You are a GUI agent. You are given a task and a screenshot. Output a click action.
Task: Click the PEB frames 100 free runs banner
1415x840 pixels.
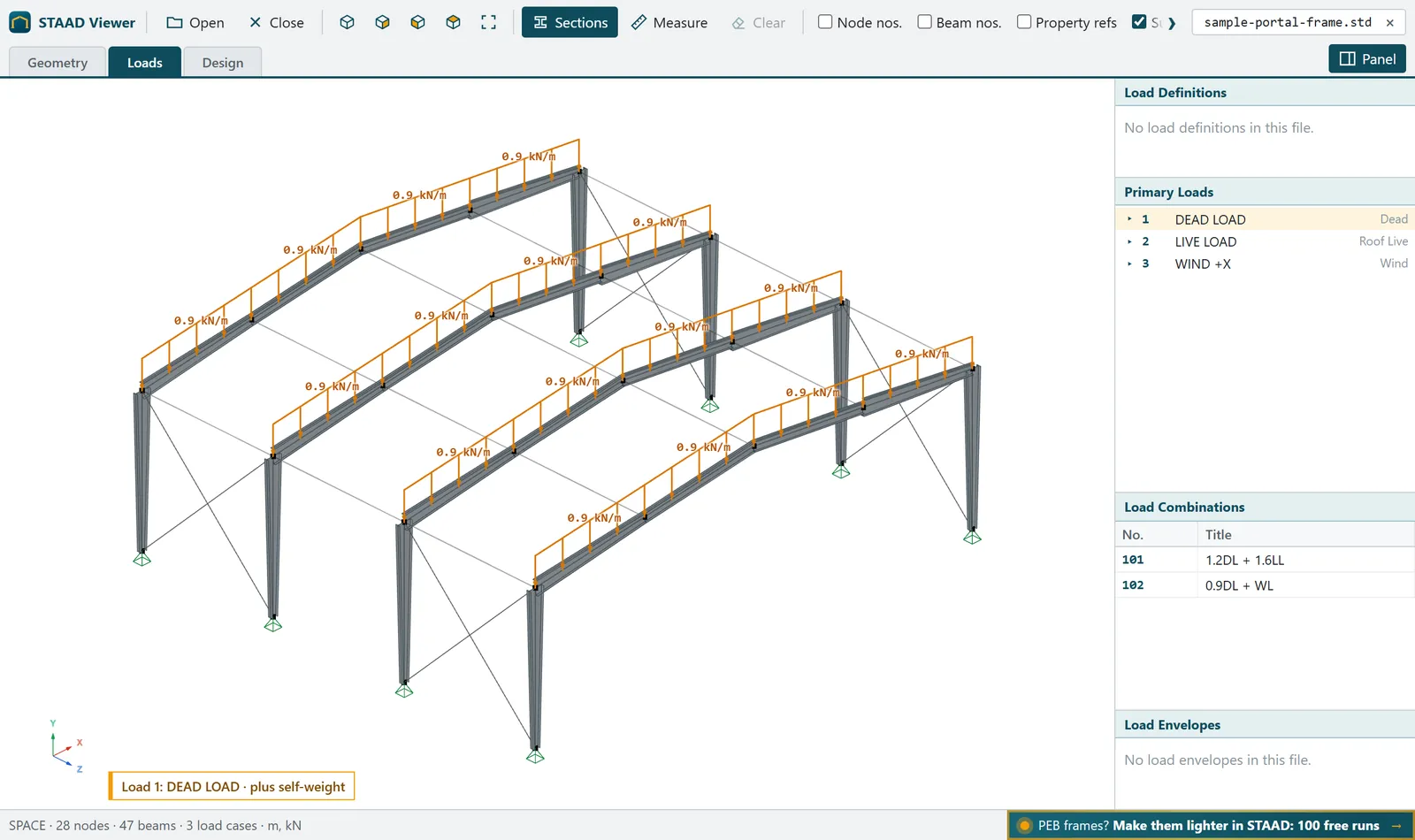point(1211,825)
